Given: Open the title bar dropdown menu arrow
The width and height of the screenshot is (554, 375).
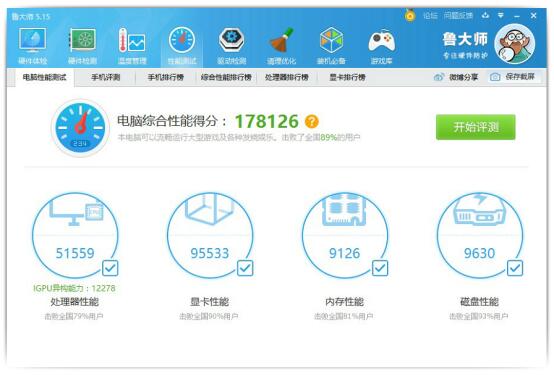Looking at the screenshot, I should [501, 15].
